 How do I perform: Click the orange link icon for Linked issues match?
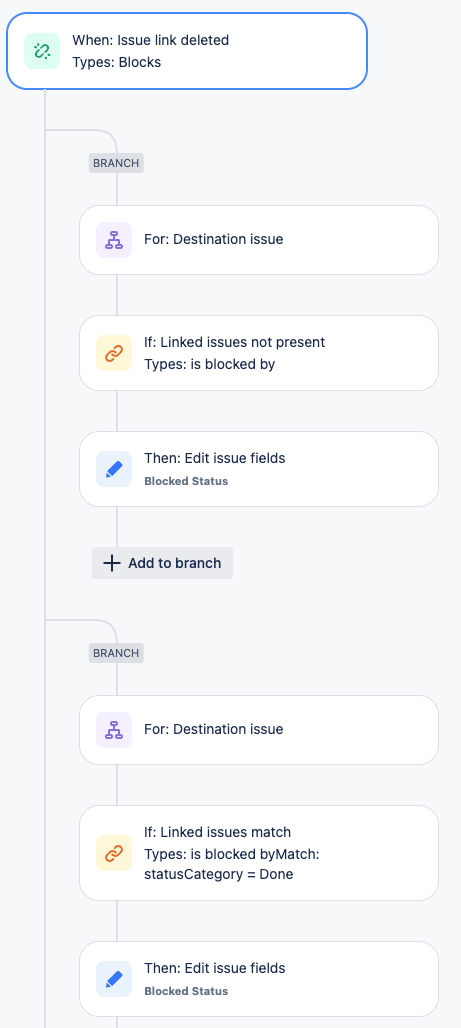114,853
